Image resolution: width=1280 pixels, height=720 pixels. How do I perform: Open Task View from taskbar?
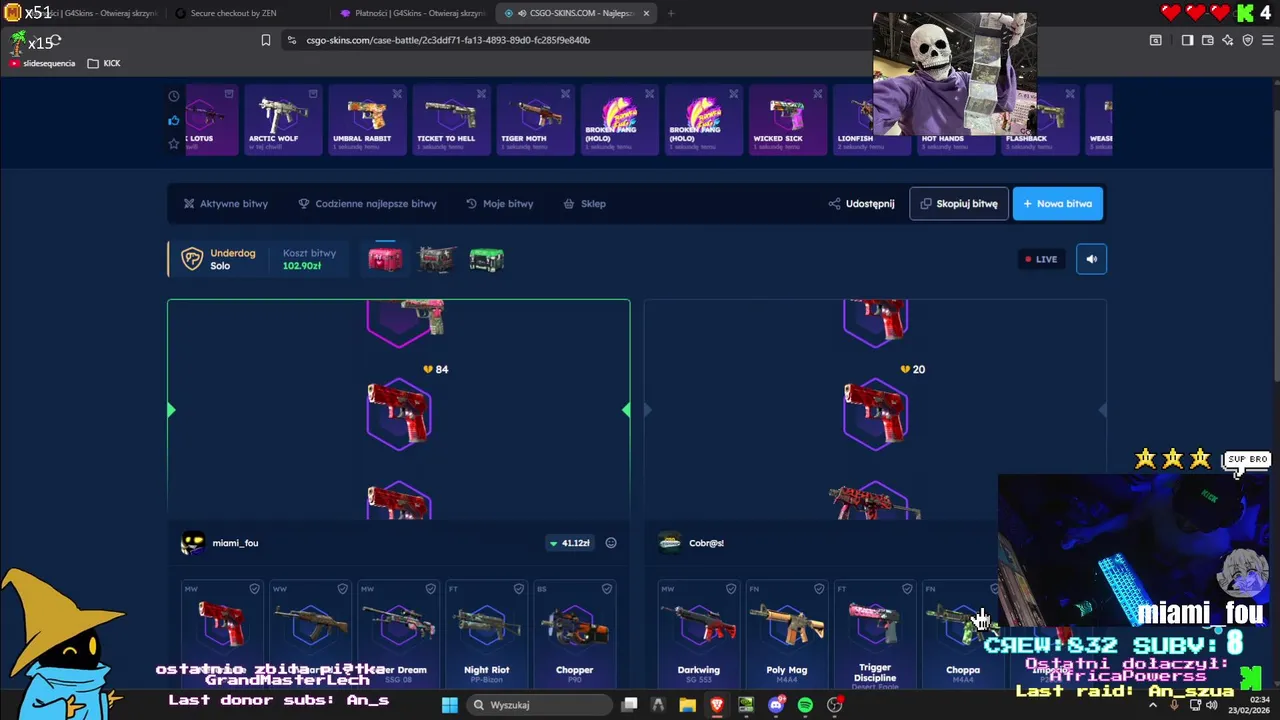pos(629,705)
